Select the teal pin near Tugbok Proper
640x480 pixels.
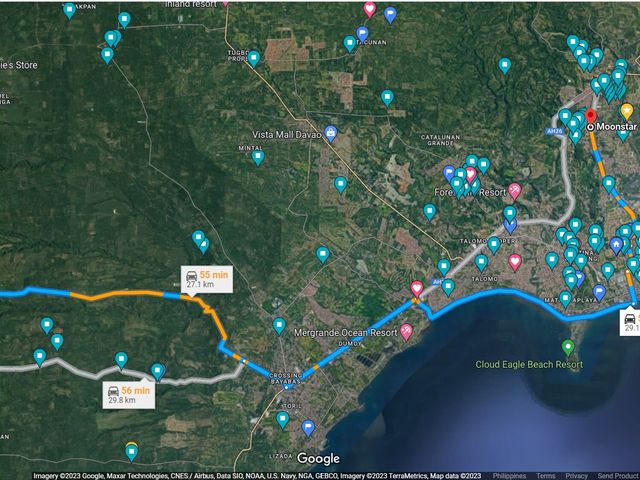point(253,59)
